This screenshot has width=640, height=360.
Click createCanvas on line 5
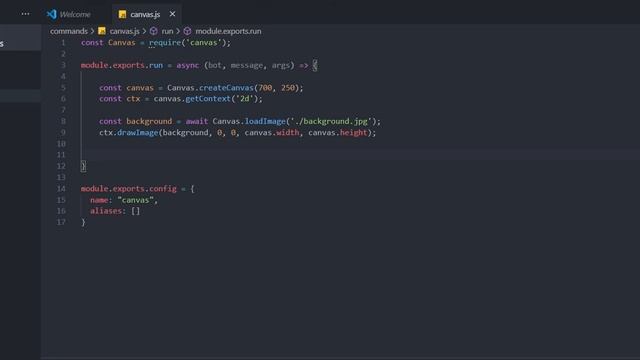pos(226,88)
